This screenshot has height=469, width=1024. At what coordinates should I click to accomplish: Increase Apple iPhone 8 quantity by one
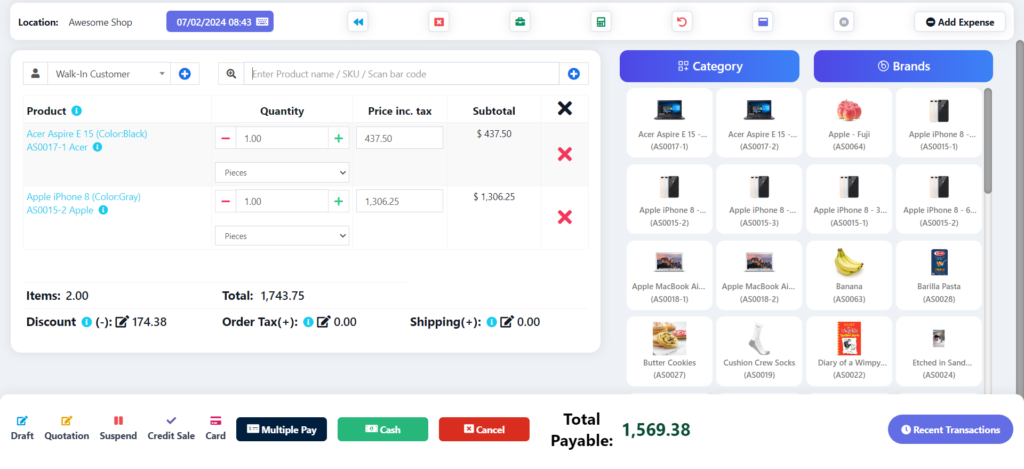coord(339,201)
